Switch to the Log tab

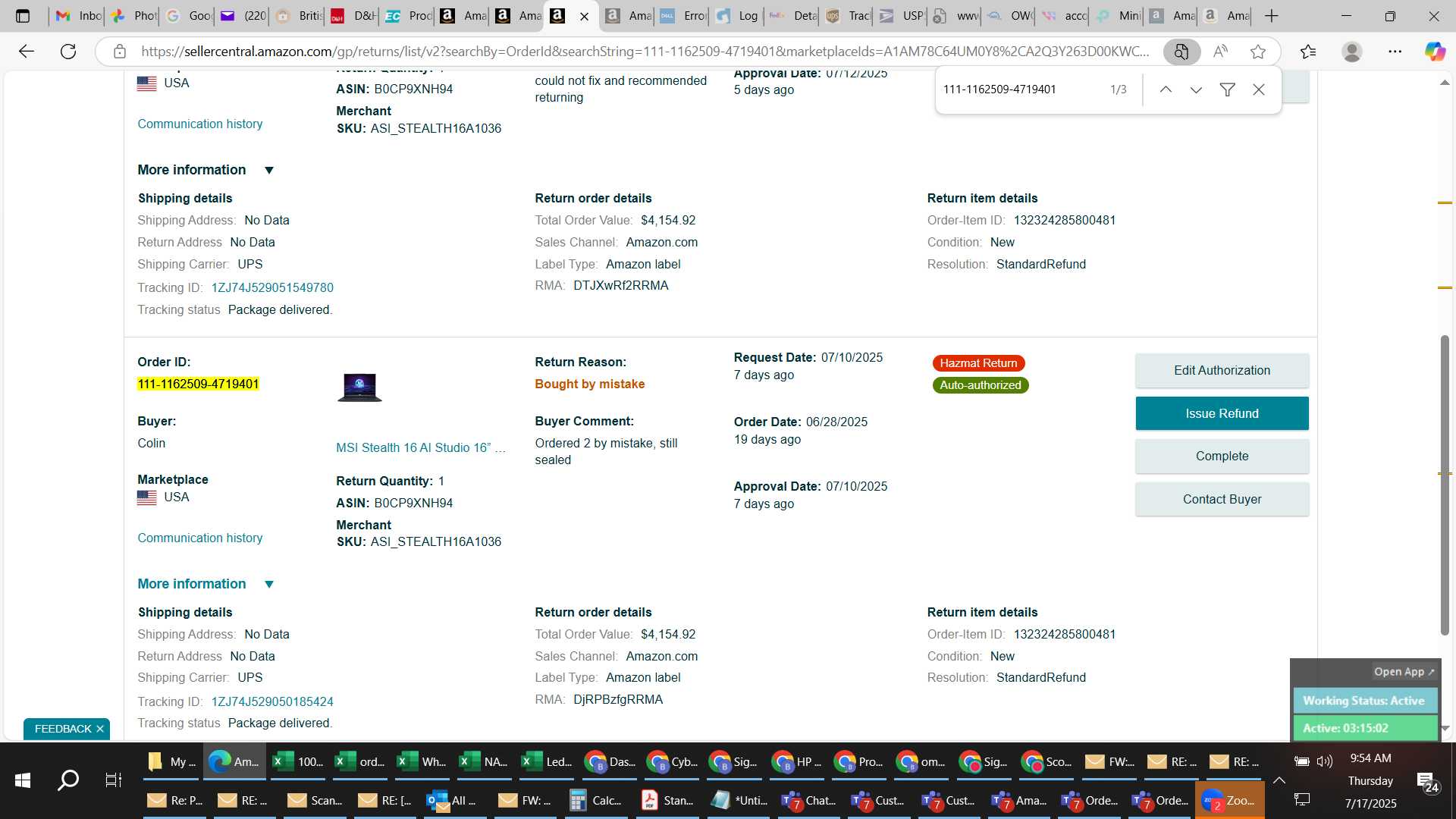(x=737, y=16)
